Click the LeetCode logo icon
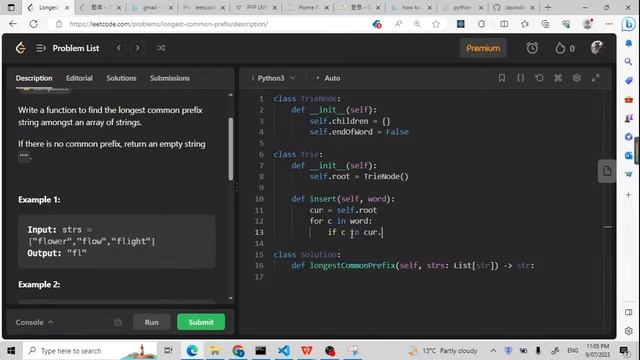 coord(20,48)
